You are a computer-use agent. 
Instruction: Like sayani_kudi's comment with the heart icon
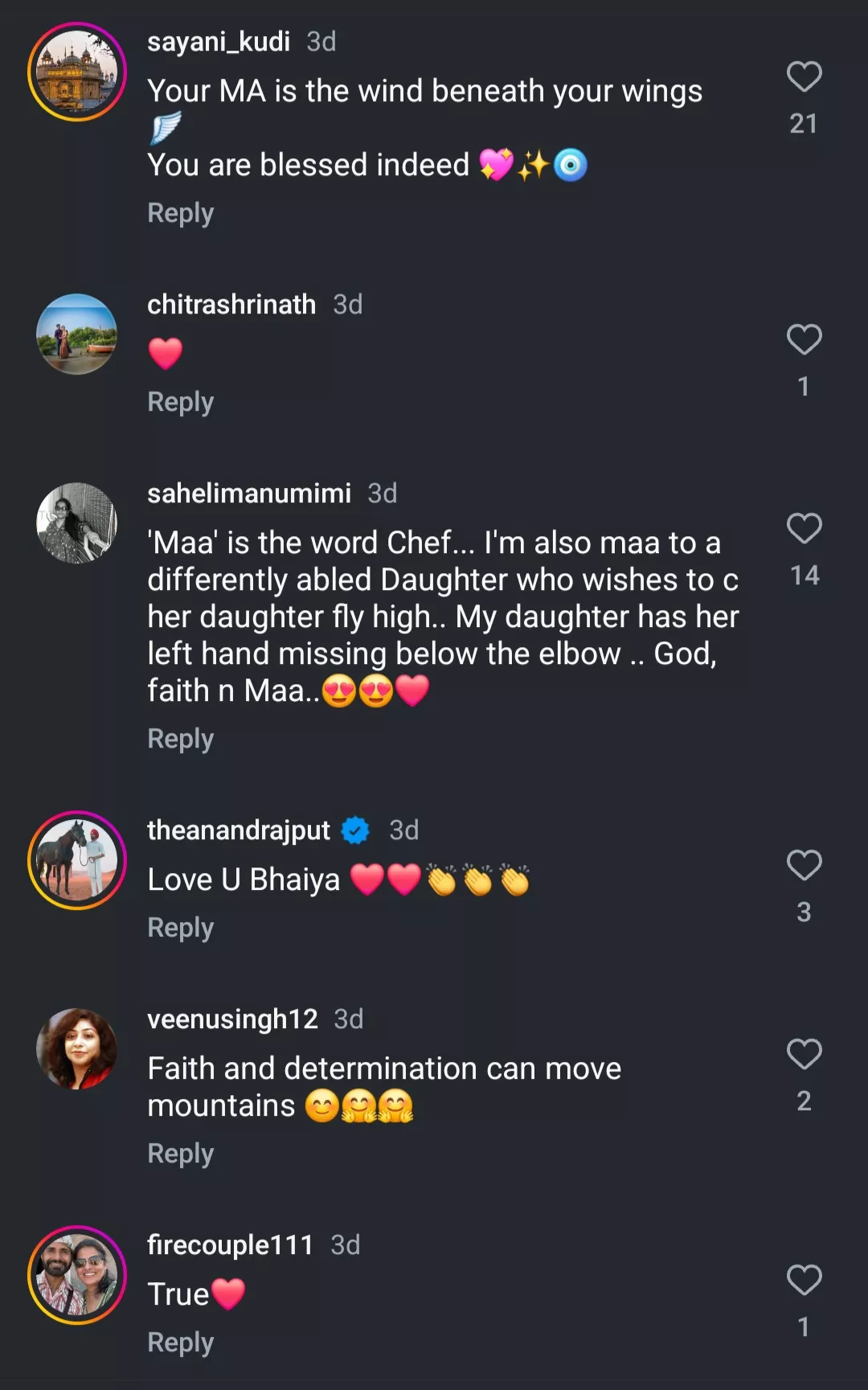pyautogui.click(x=804, y=77)
